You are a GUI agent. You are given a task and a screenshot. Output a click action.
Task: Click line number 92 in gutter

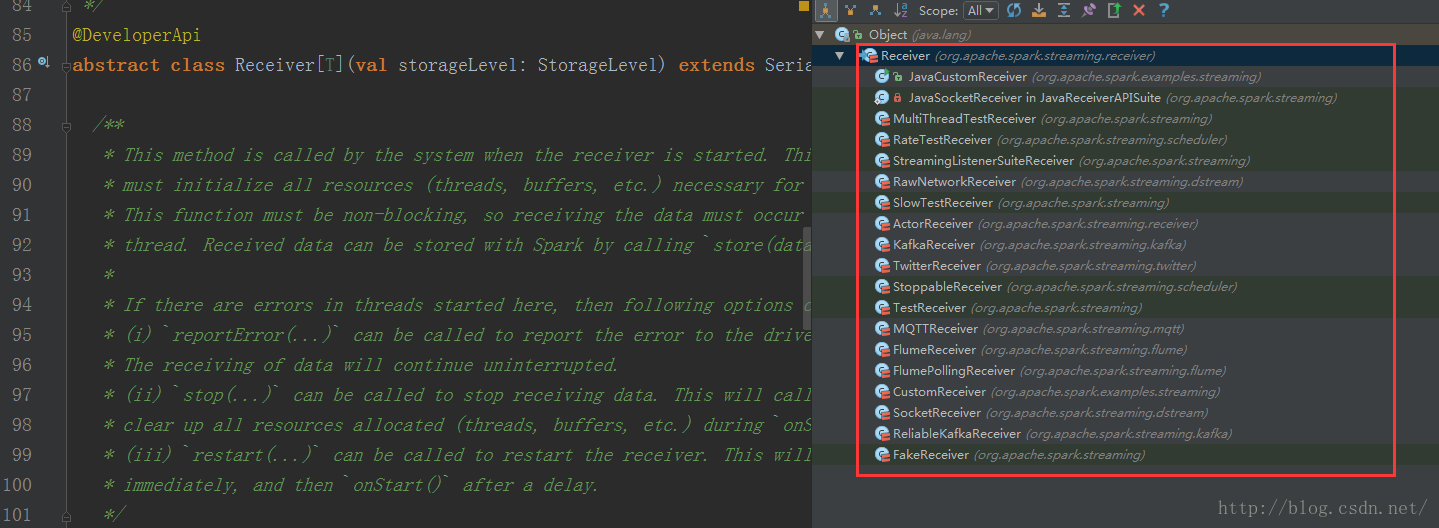21,245
